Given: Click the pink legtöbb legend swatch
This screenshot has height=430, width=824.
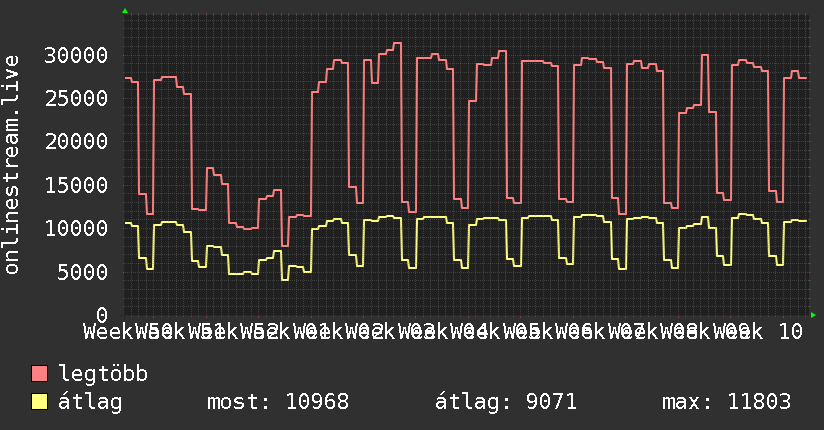Looking at the screenshot, I should coord(39,374).
